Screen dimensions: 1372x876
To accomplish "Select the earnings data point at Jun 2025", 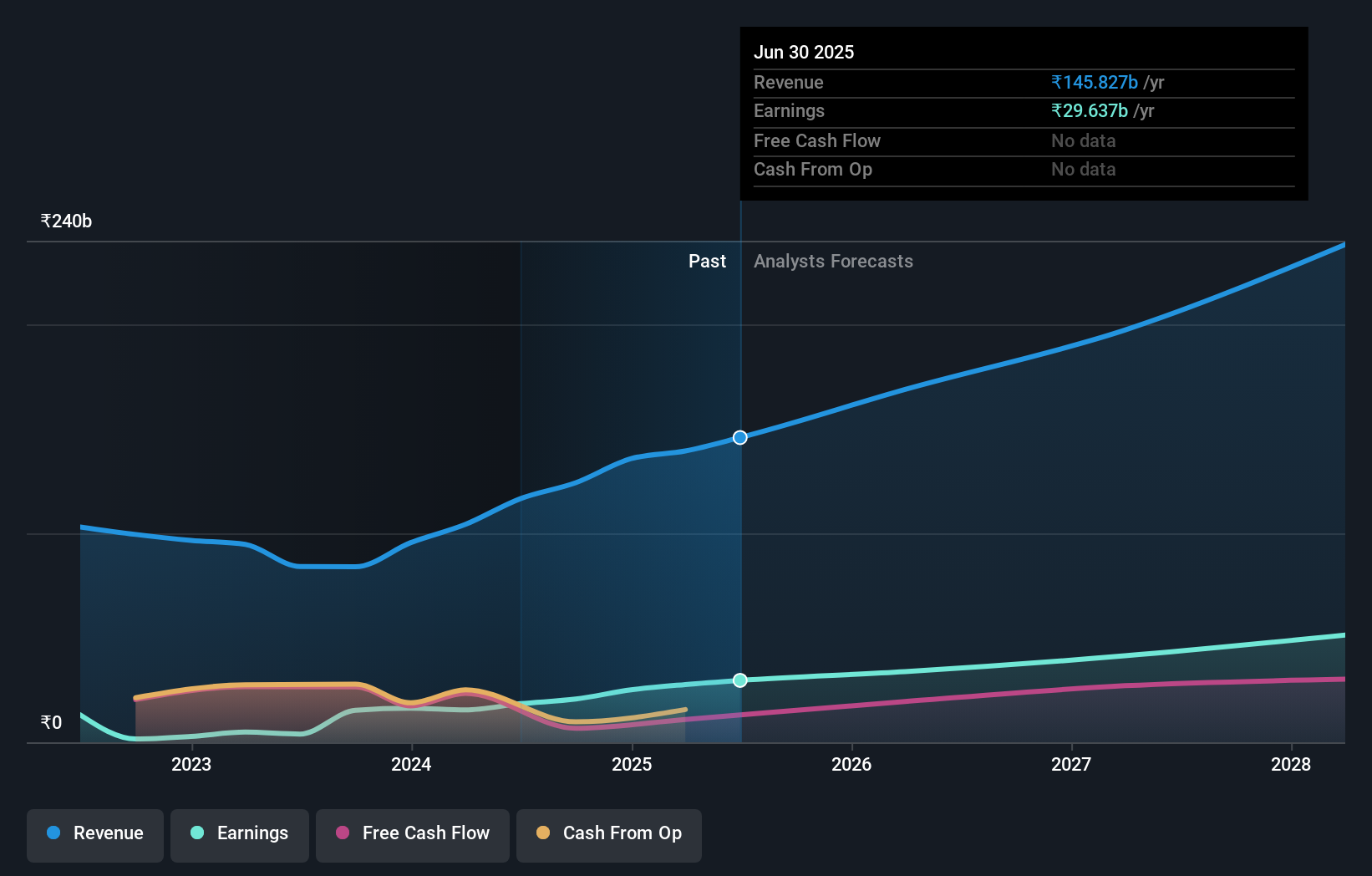I will 740,680.
